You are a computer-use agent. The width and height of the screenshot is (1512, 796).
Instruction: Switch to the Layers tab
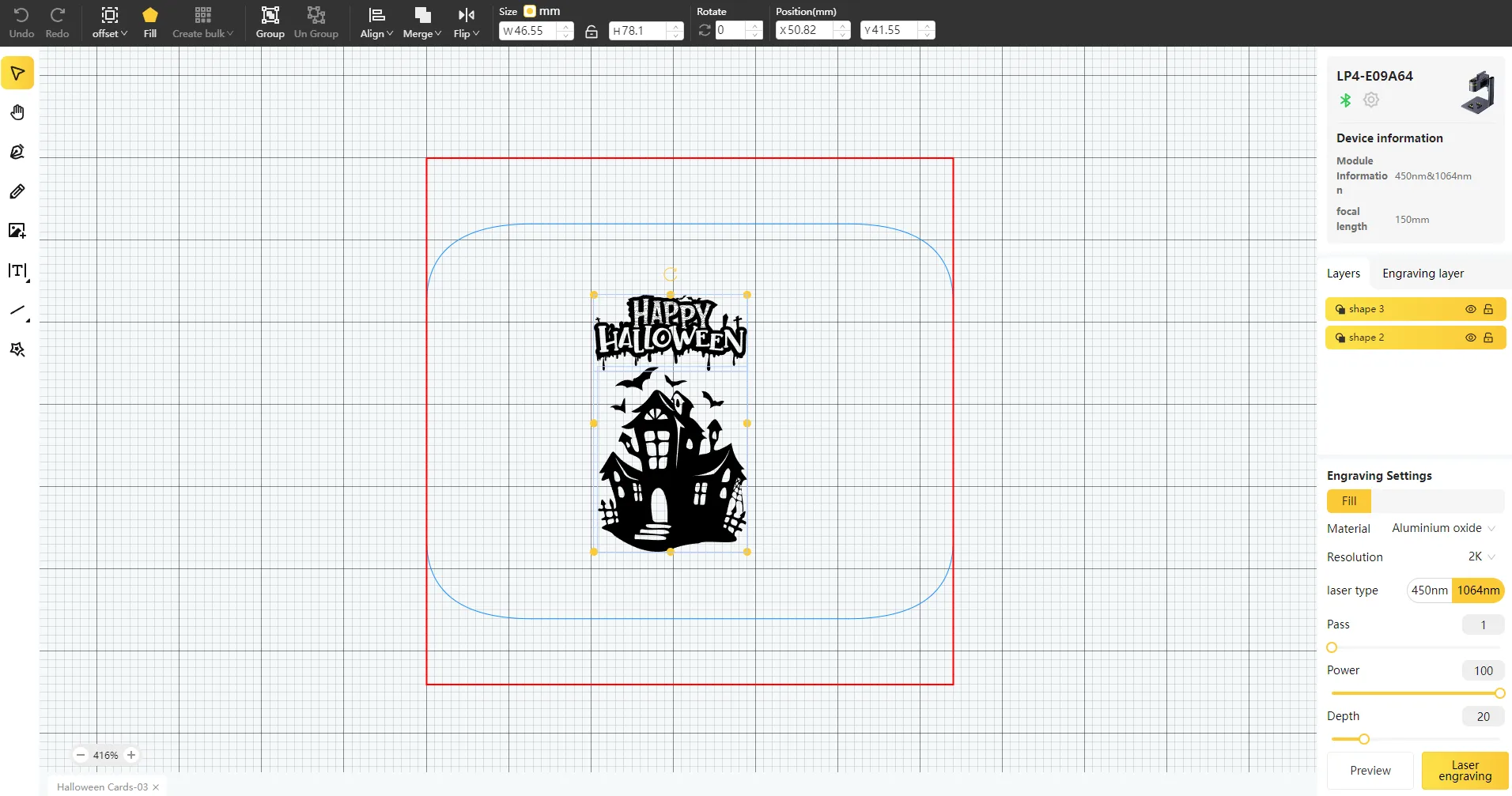click(1344, 274)
